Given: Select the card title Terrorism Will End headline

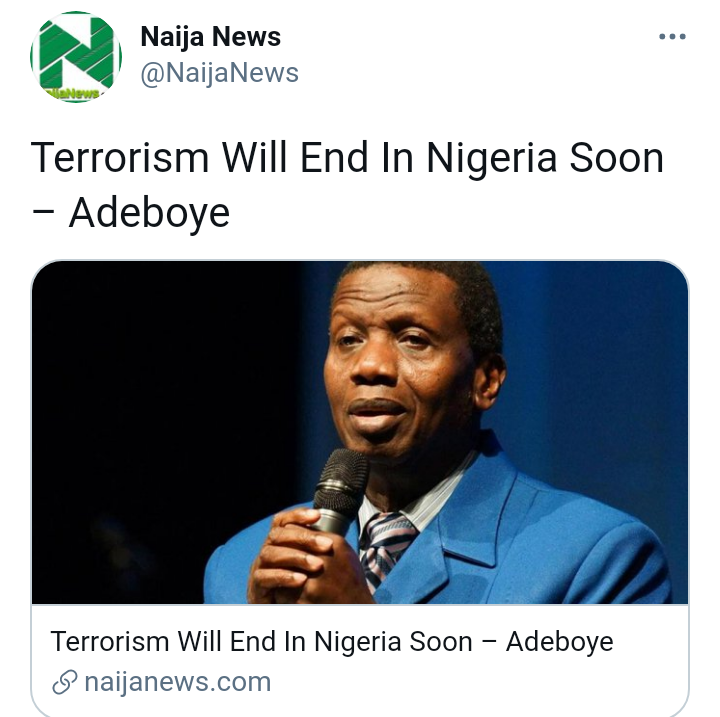Looking at the screenshot, I should [x=332, y=642].
